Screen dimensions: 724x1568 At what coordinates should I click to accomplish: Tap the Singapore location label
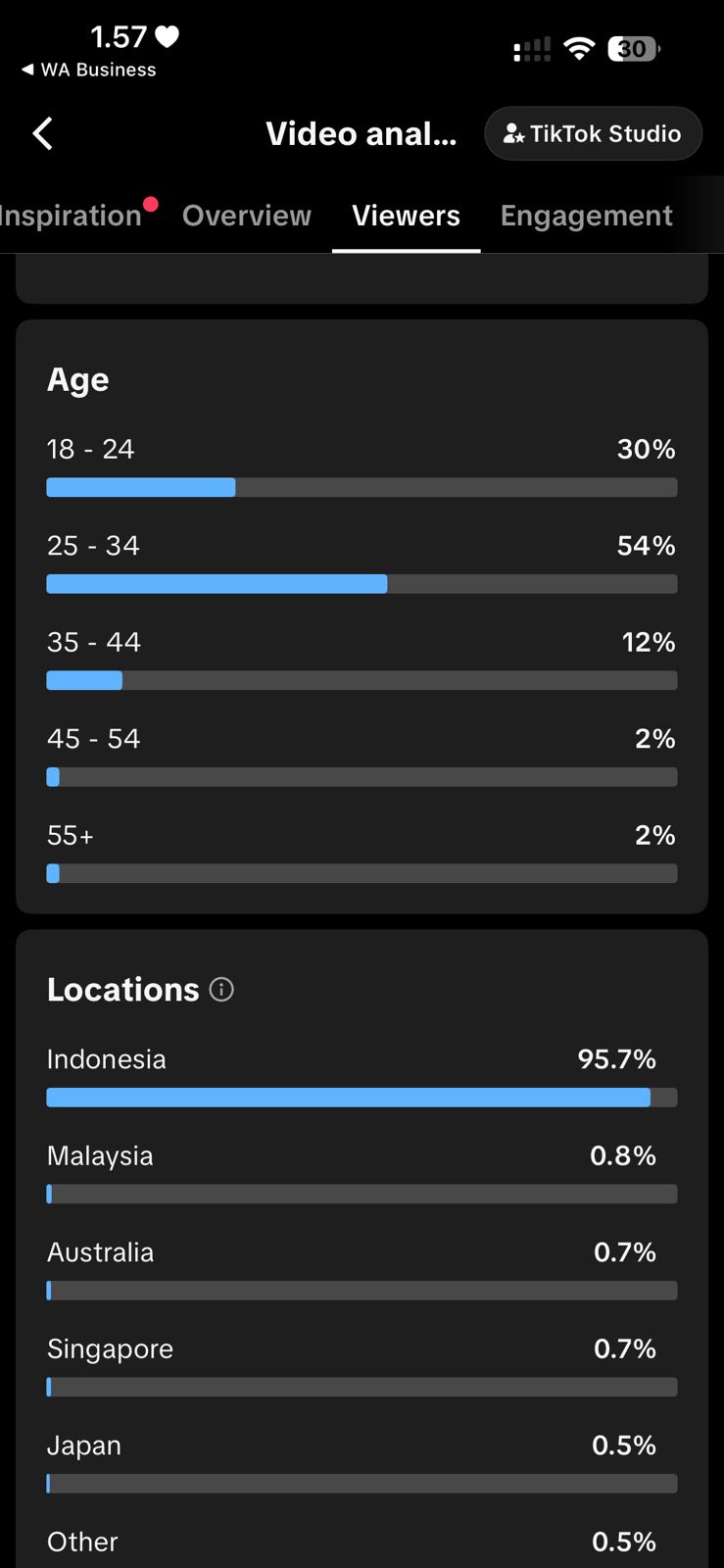pyautogui.click(x=110, y=1349)
